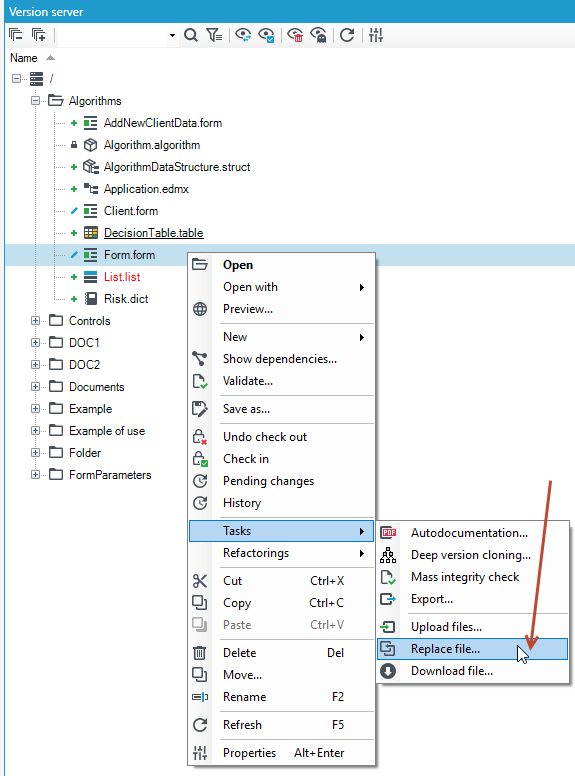The width and height of the screenshot is (575, 776).
Task: Click the sliders settings icon in toolbar
Action: tap(376, 35)
